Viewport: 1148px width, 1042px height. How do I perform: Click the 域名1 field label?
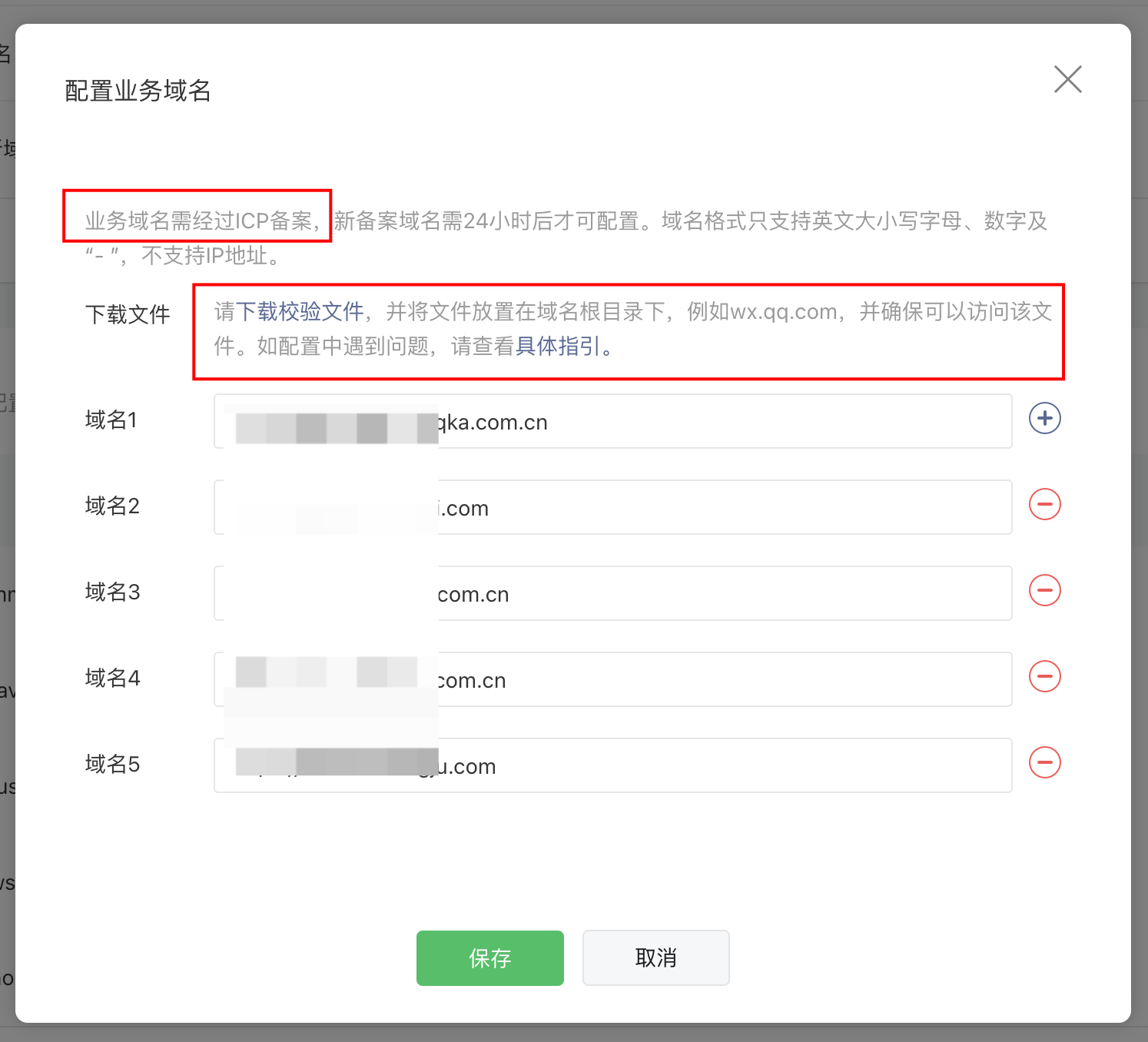111,420
